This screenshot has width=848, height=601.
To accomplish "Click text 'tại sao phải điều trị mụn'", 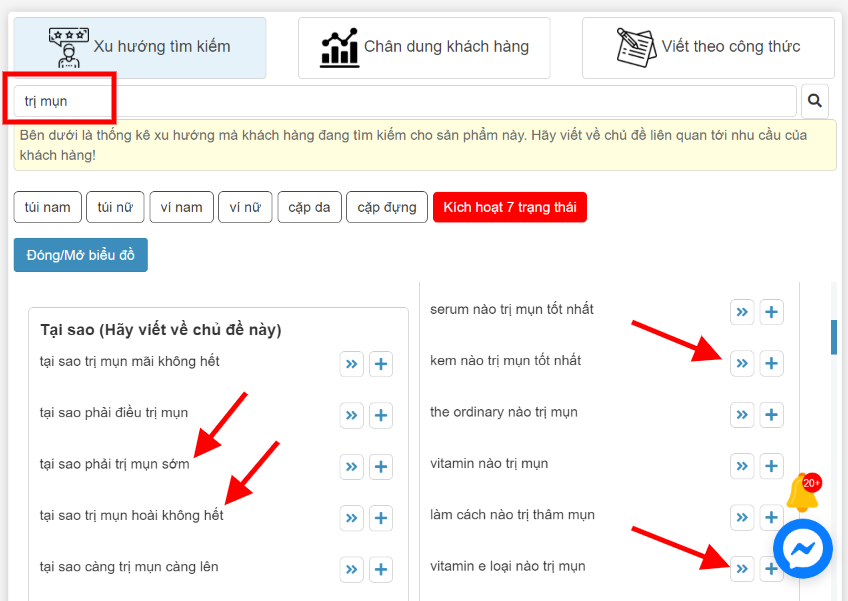I will (x=114, y=413).
